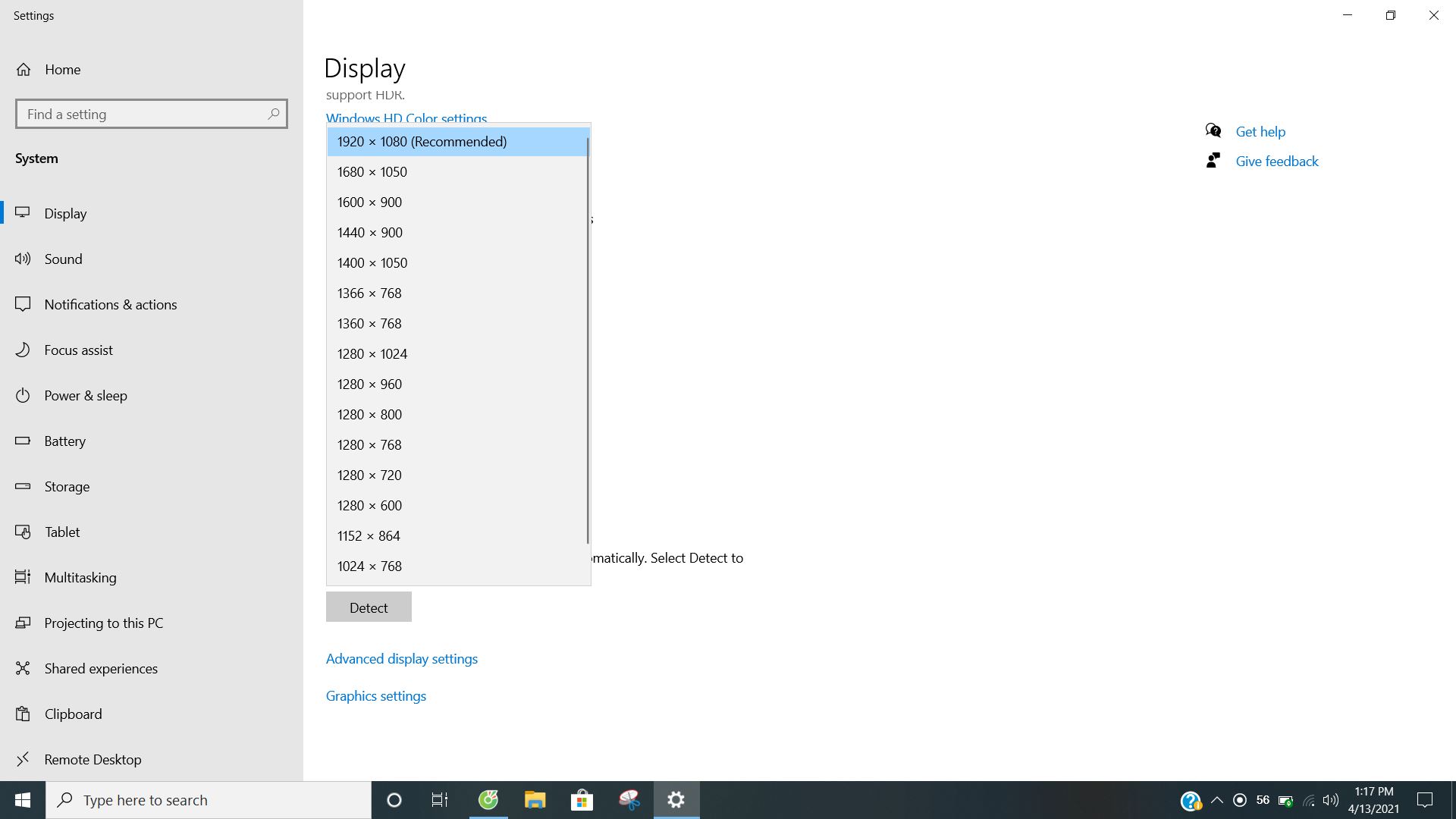Screen dimensions: 1456x819
Task: Click the Clipboard icon in the sidebar
Action: [x=23, y=714]
